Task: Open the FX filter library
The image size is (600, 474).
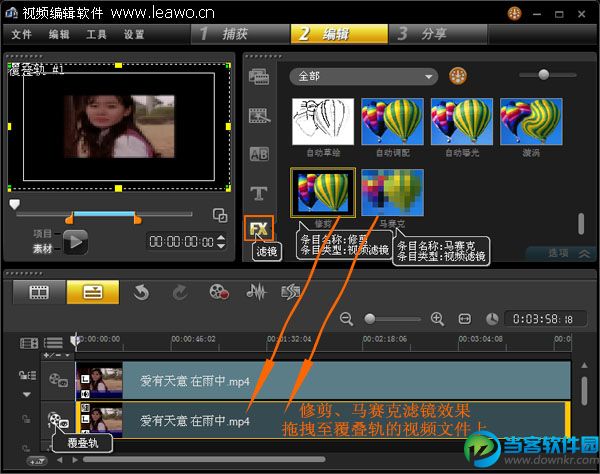Action: click(x=259, y=228)
